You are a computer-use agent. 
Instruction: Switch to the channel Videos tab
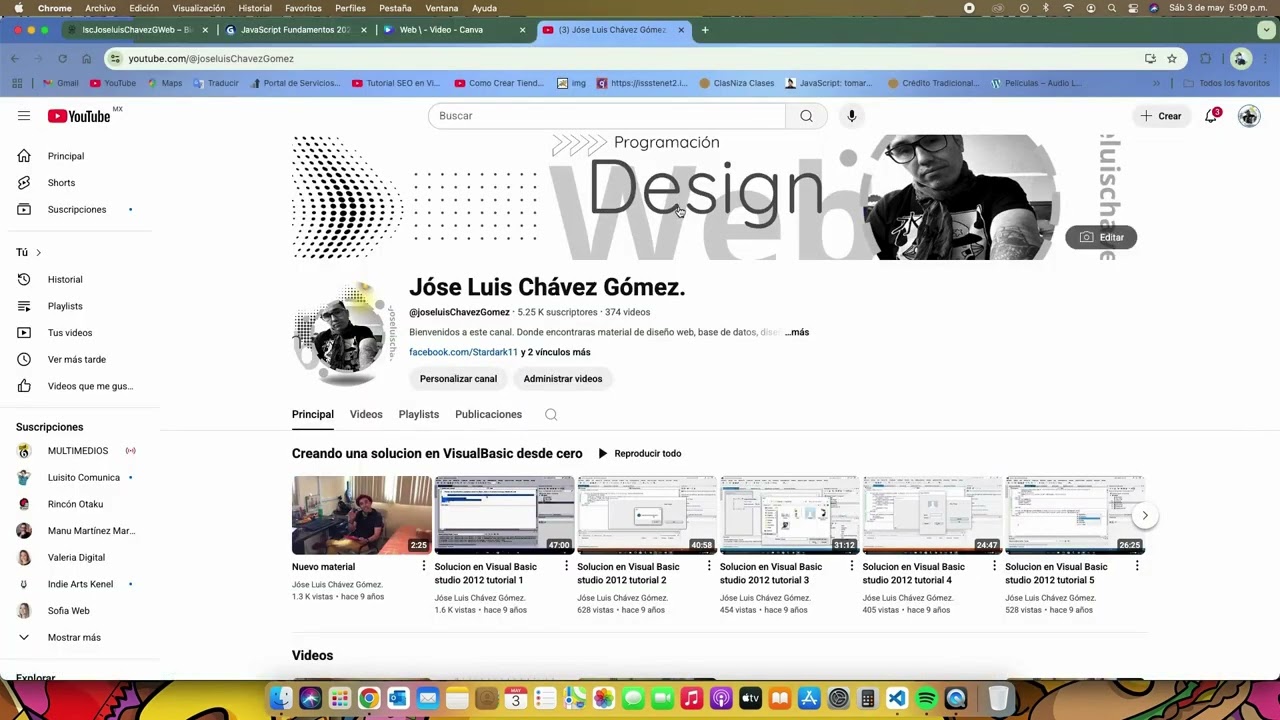(x=366, y=415)
